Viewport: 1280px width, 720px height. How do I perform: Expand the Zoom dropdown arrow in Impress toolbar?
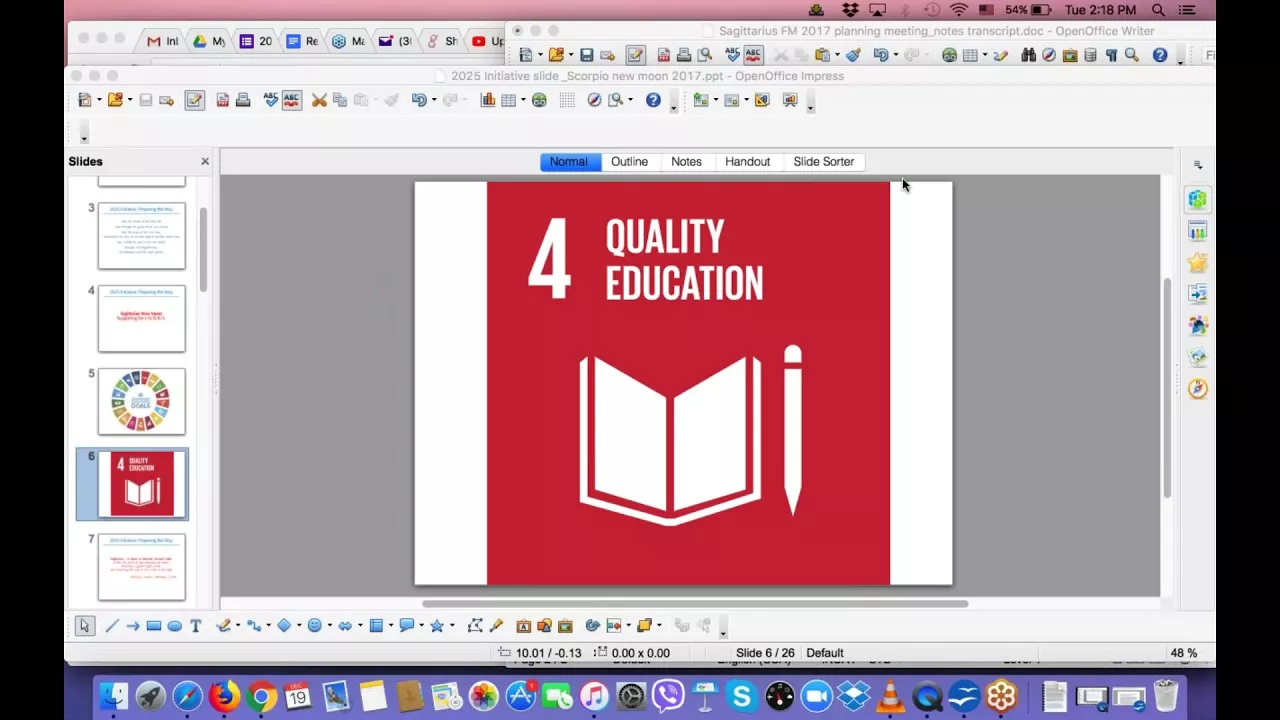click(629, 100)
